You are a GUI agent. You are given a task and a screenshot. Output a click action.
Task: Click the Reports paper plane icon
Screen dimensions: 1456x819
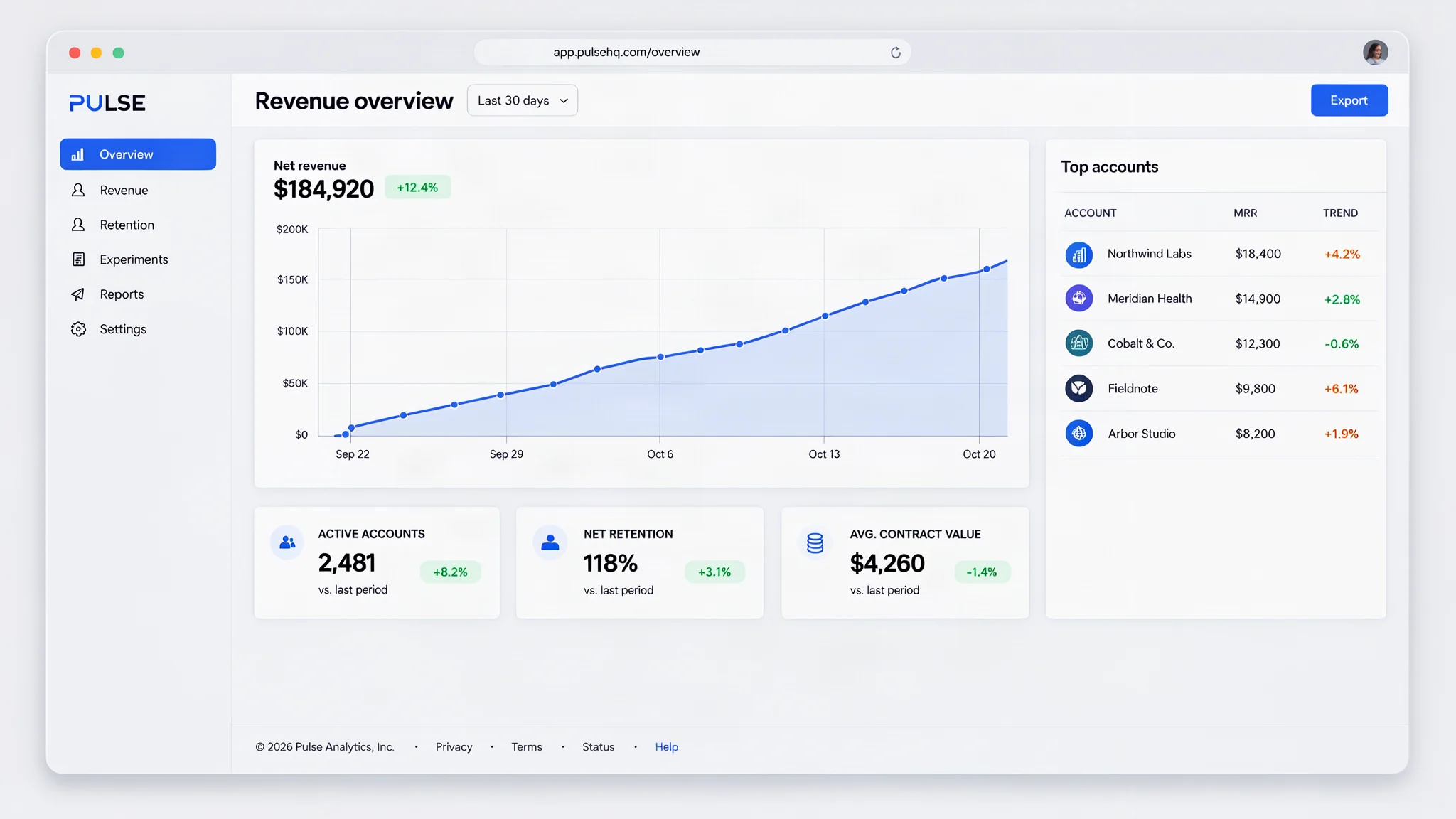[78, 294]
